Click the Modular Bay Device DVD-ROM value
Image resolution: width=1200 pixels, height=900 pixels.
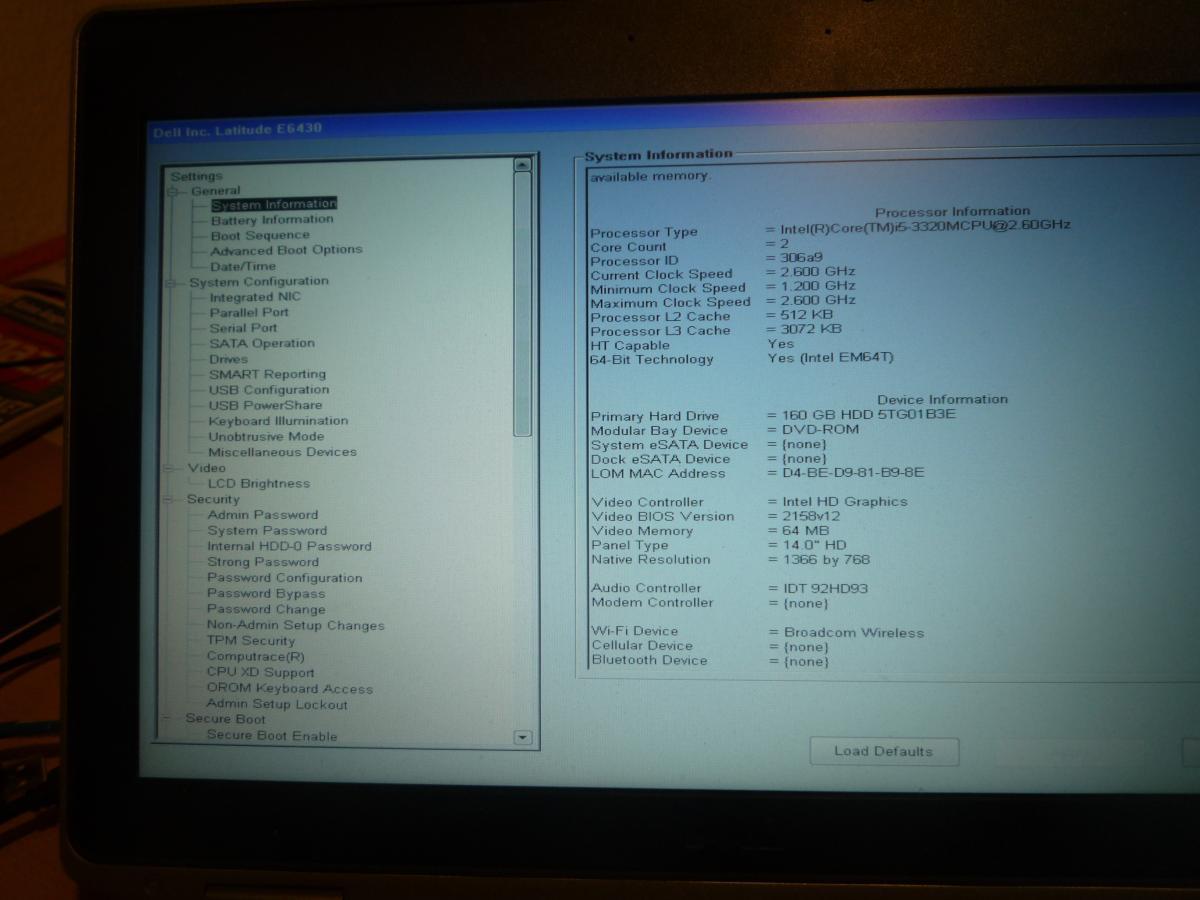click(x=820, y=430)
